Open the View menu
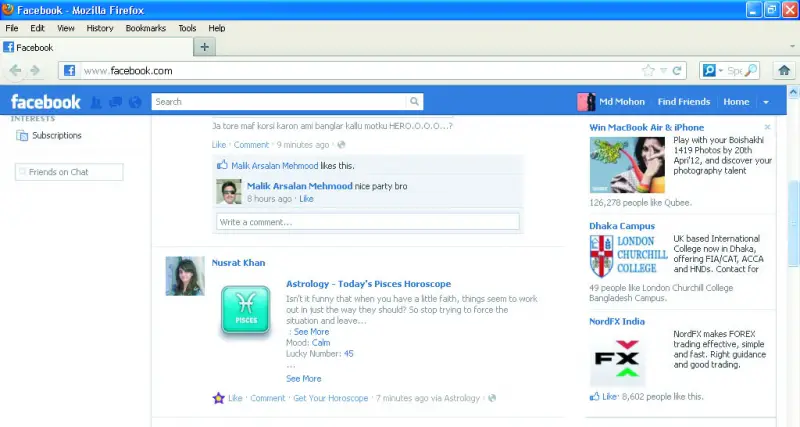 point(66,28)
